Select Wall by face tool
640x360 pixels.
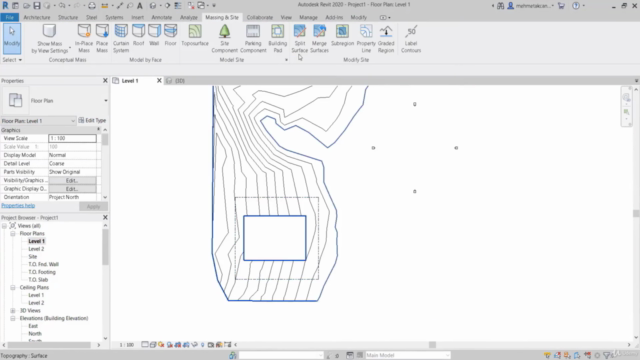(154, 36)
